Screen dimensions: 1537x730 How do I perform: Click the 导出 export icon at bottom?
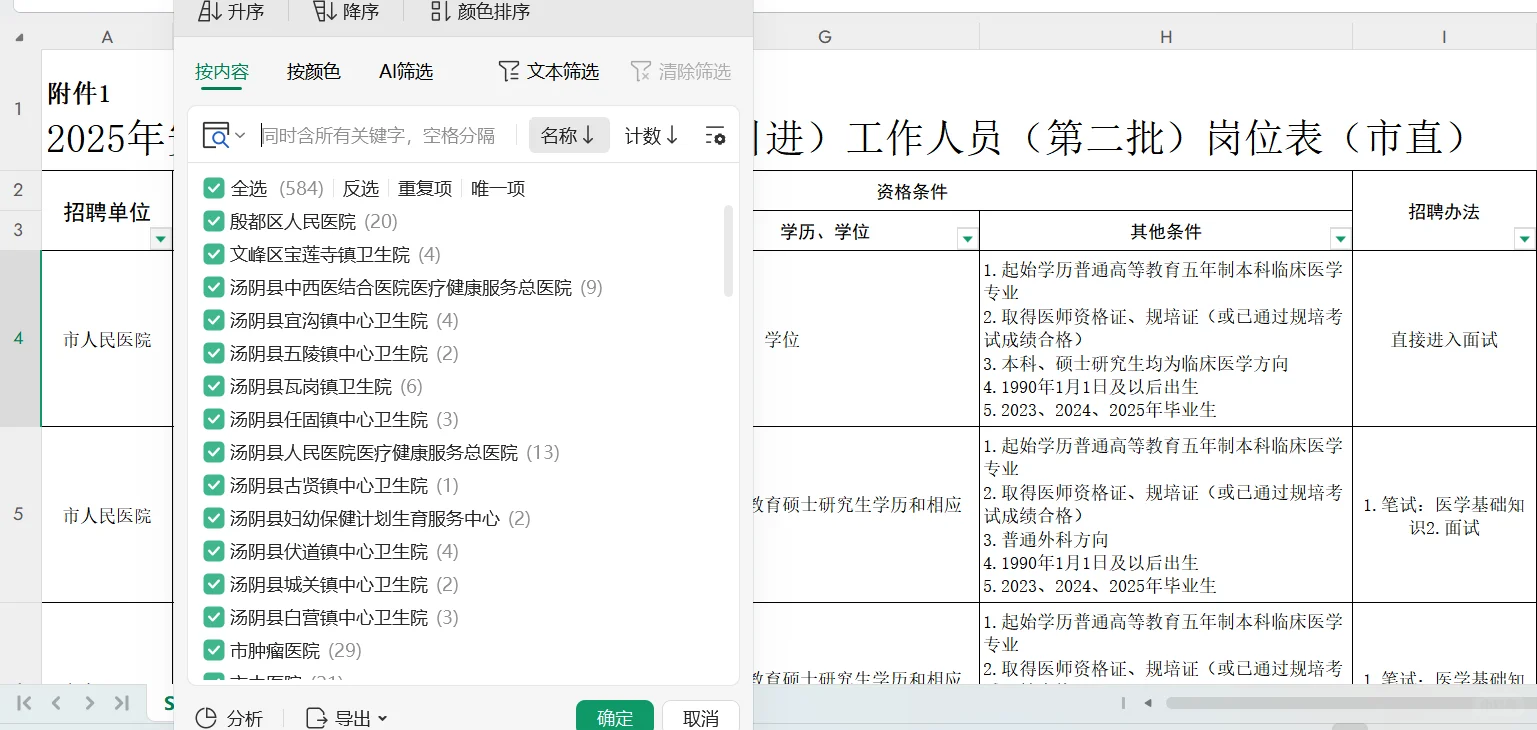click(316, 717)
